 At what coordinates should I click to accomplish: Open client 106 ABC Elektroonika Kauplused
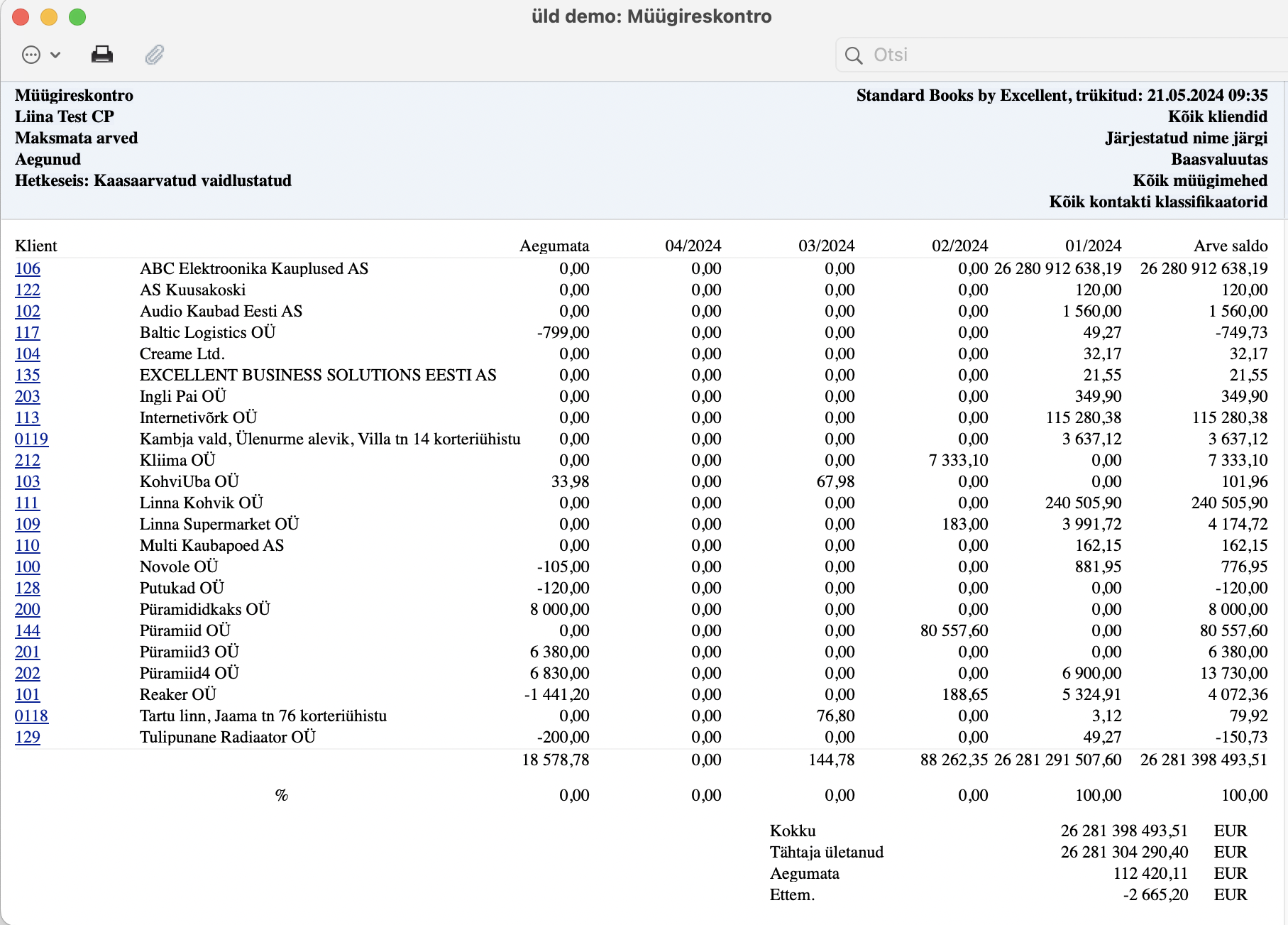click(28, 268)
